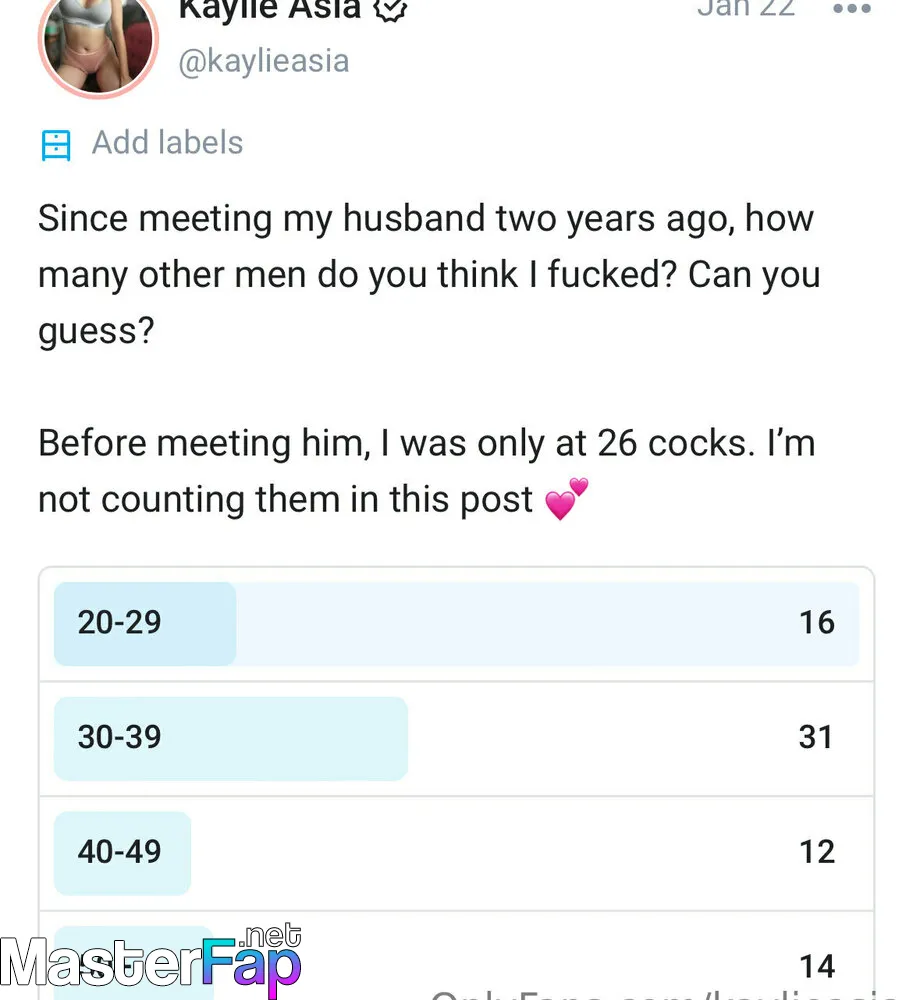
Task: Open the @kaylieasia handle link
Action: click(x=263, y=61)
